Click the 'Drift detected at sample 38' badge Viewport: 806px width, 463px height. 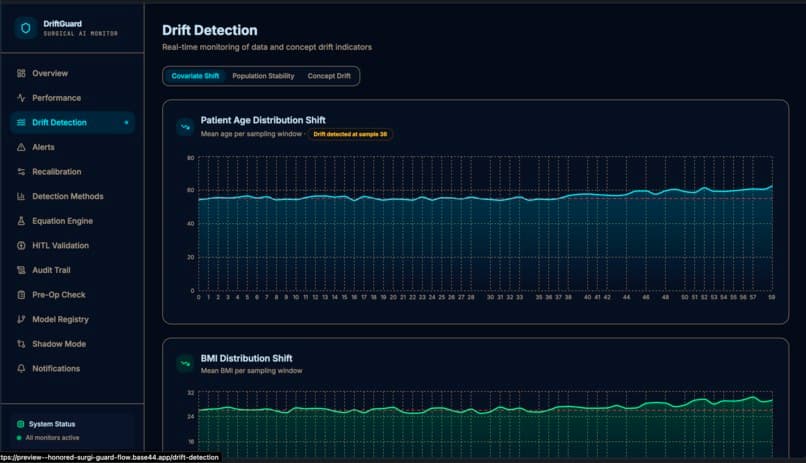tap(350, 134)
